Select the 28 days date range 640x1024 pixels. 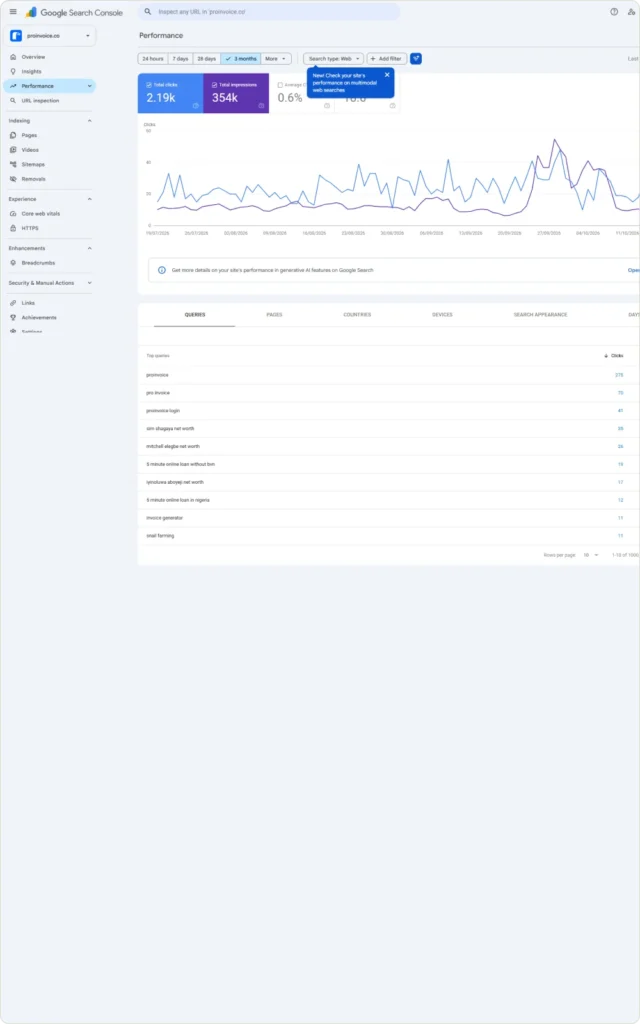point(207,59)
